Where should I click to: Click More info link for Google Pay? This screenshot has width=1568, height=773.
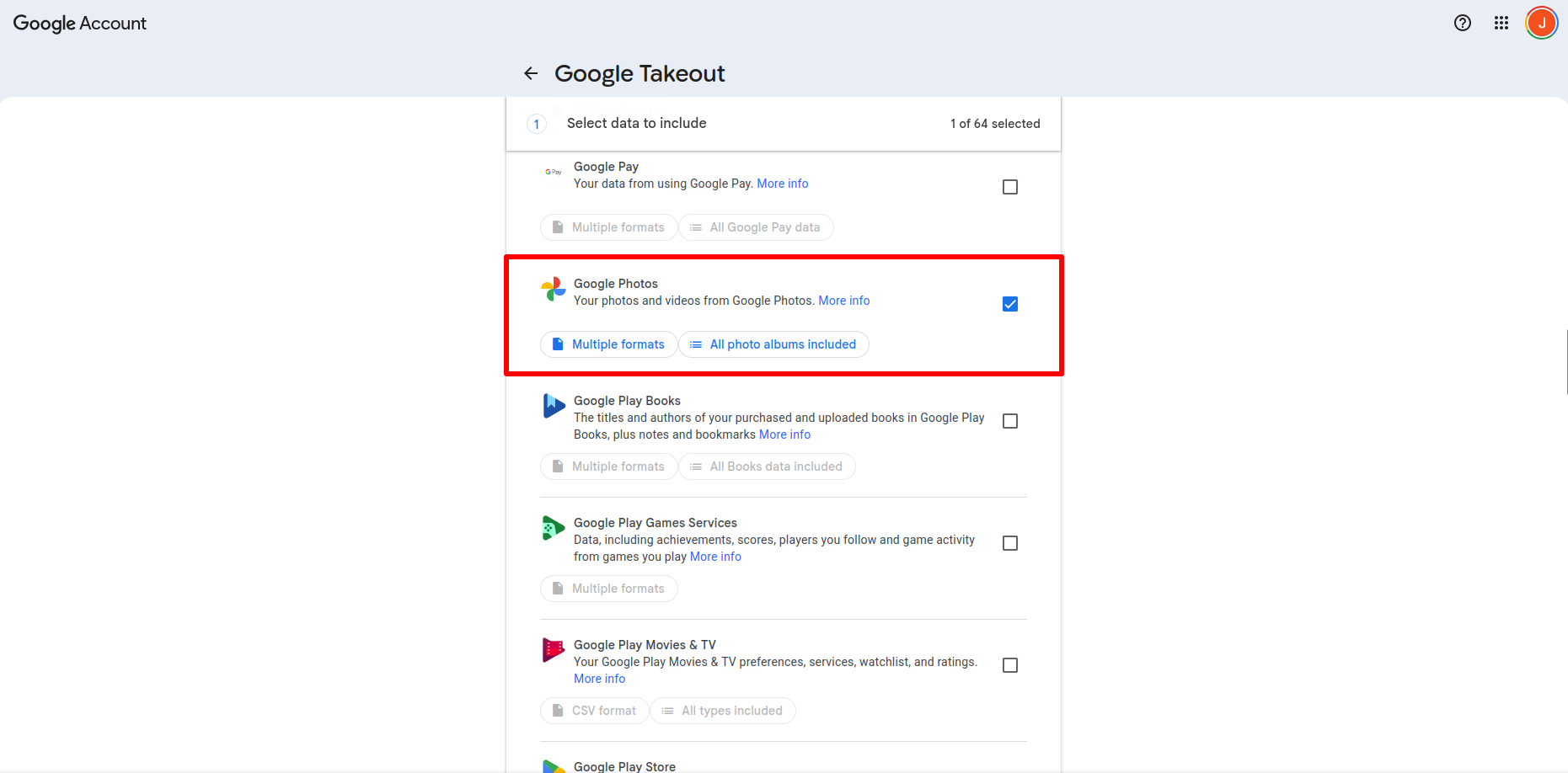coord(782,184)
